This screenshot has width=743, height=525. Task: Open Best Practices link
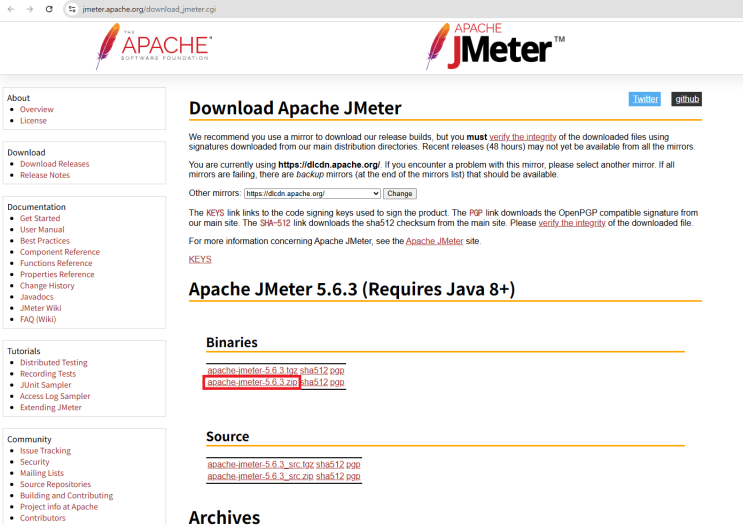tap(45, 241)
